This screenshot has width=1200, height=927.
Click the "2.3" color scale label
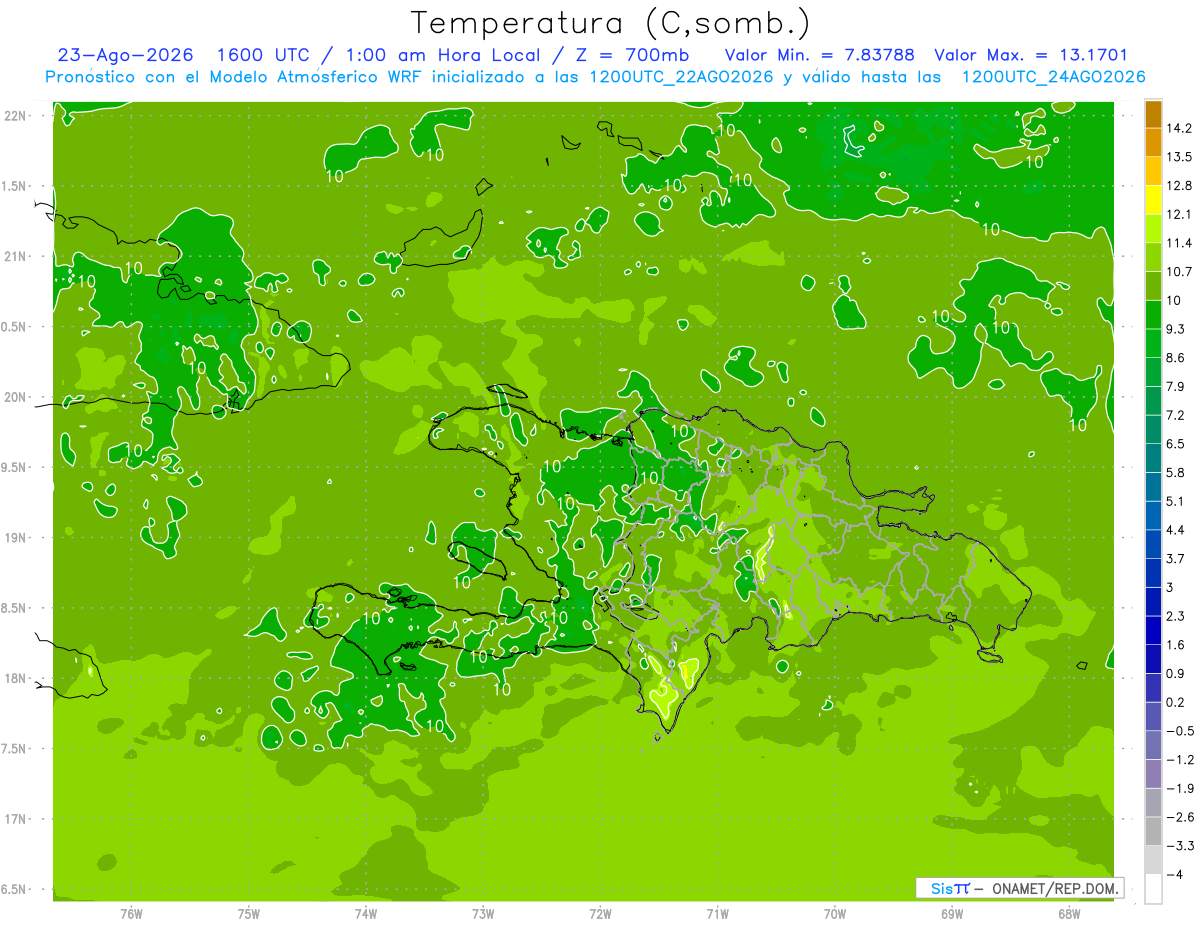click(x=1177, y=616)
